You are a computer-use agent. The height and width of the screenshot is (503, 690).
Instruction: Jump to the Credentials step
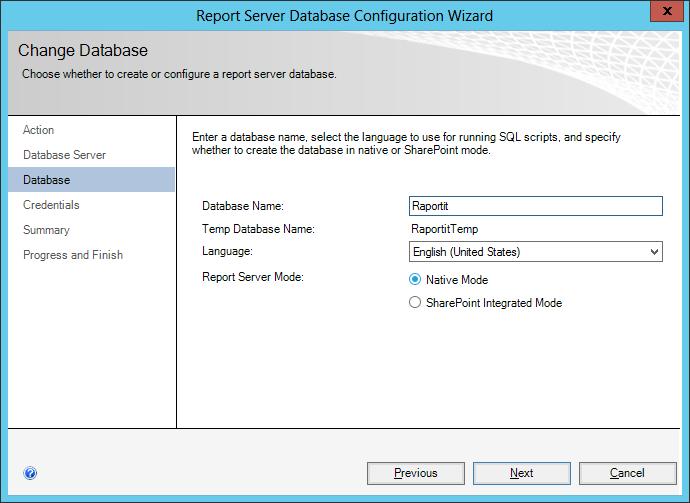(51, 205)
